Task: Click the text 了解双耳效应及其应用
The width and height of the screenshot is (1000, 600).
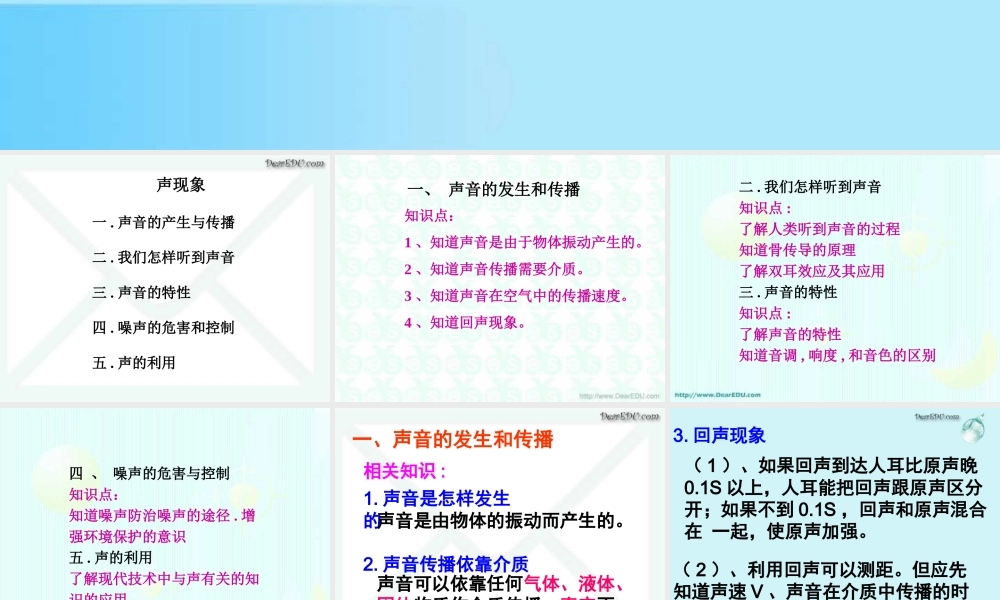Action: [811, 271]
